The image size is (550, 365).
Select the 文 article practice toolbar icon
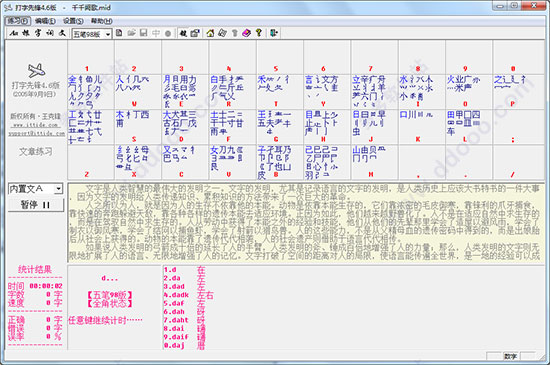[62, 33]
